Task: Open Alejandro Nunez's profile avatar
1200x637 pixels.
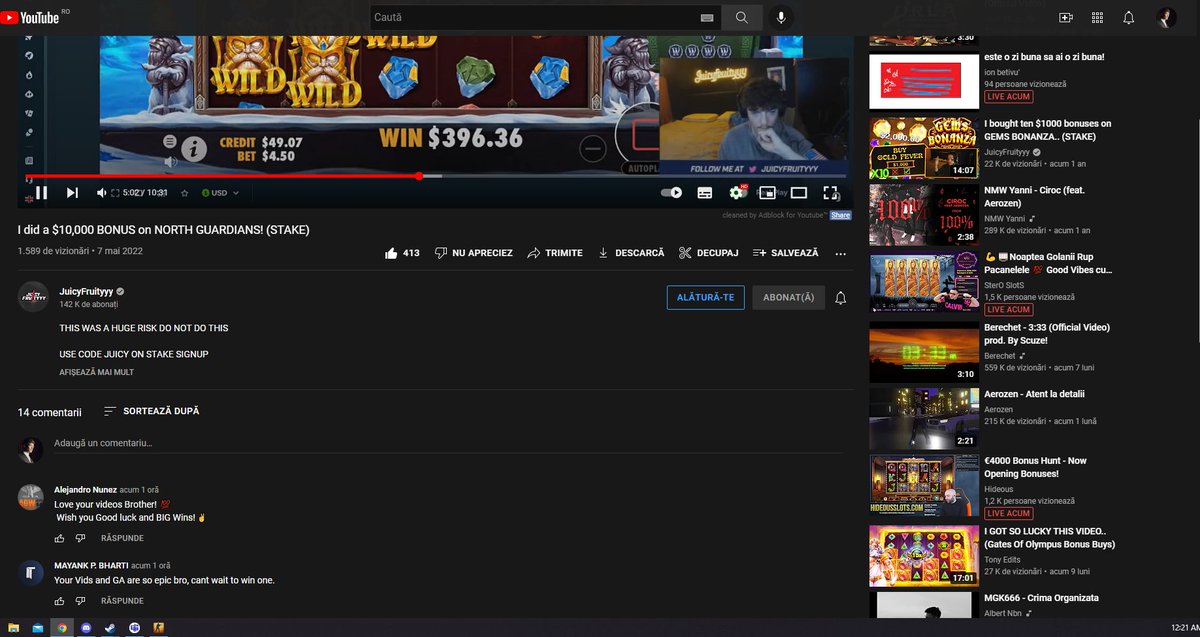Action: point(31,497)
